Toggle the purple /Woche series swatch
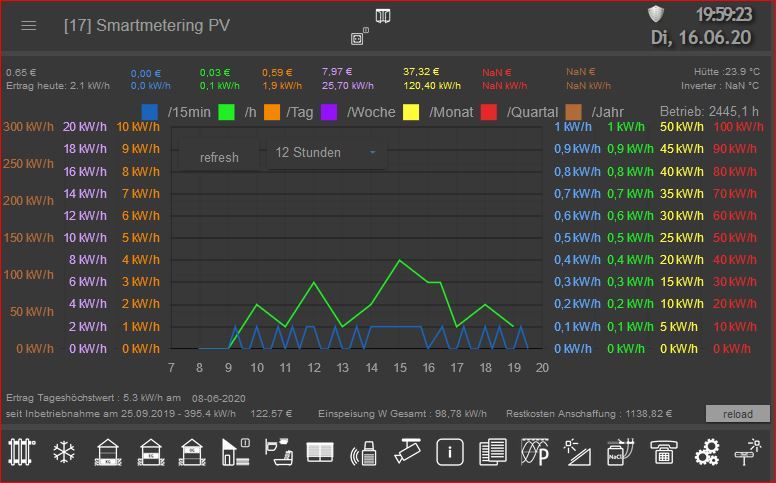The width and height of the screenshot is (776, 483). coord(329,112)
